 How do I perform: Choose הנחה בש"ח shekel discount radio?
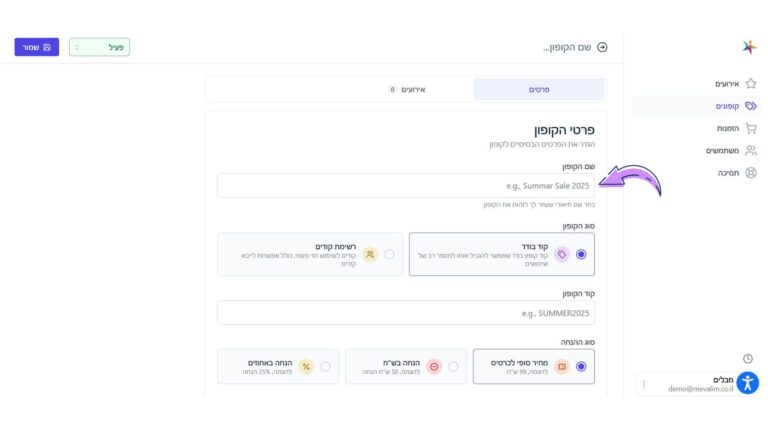pyautogui.click(x=454, y=366)
